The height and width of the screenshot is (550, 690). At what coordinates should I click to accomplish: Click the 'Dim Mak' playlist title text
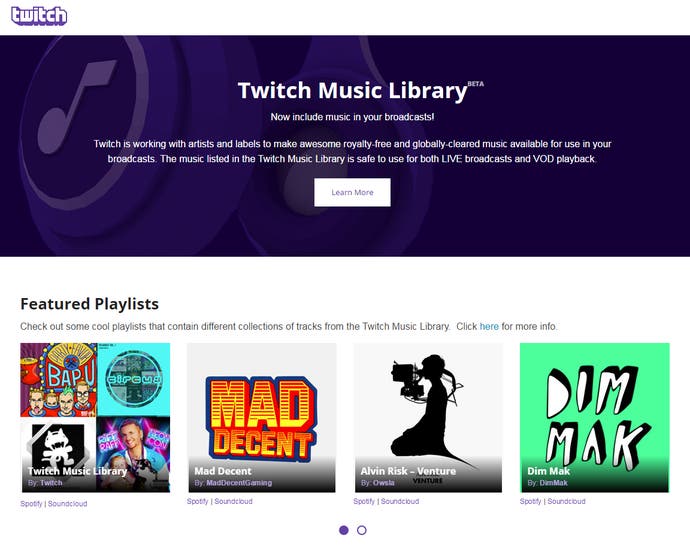[548, 471]
